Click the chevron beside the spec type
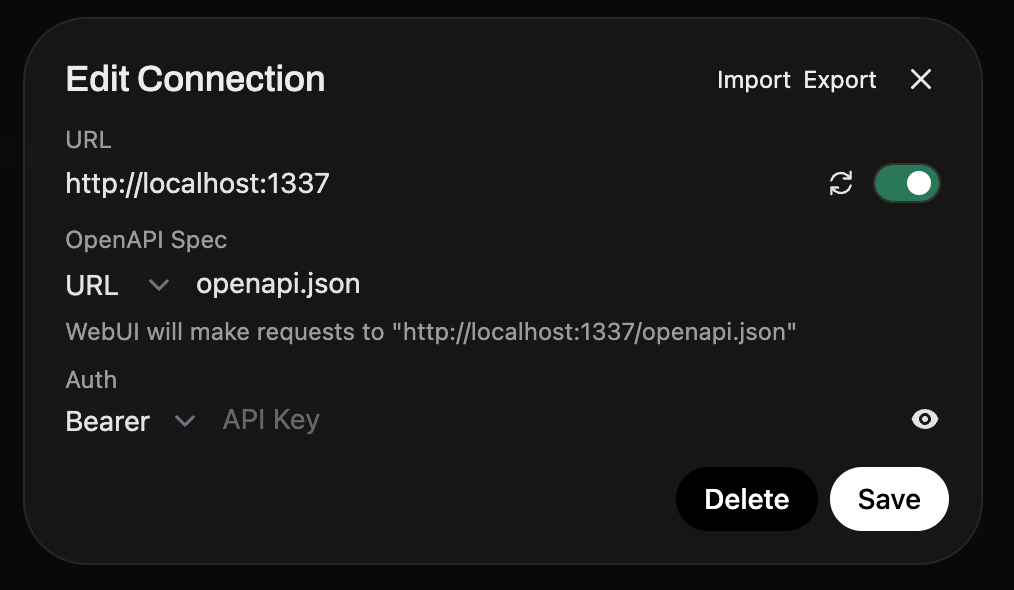 click(158, 285)
